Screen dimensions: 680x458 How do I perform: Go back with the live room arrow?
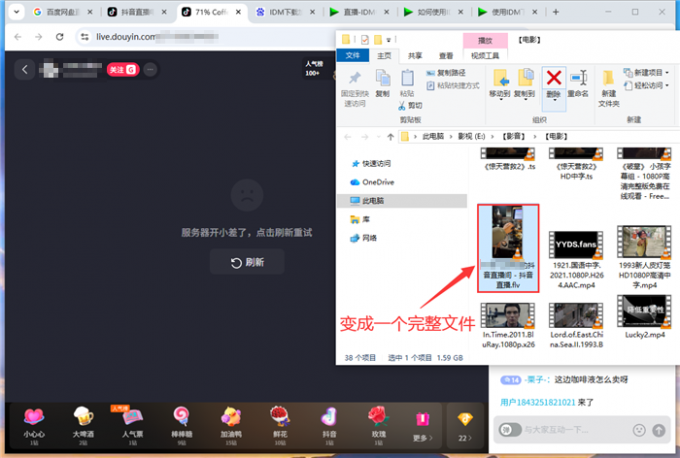(25, 69)
